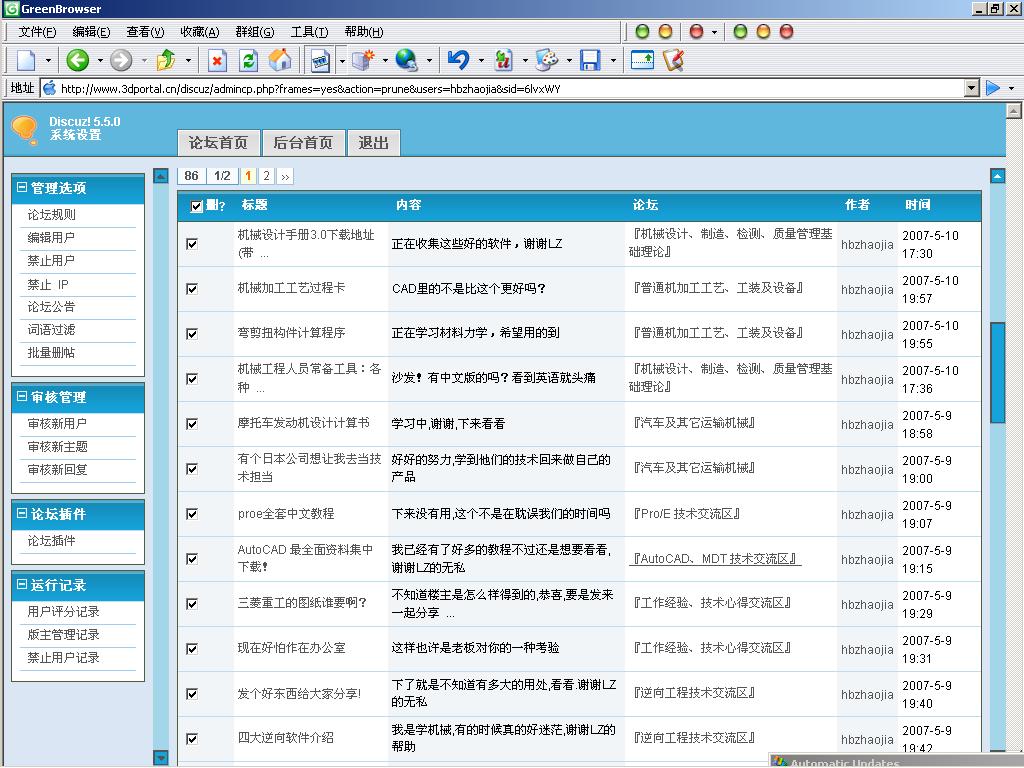1024x768 pixels.
Task: Open the 文件(F) menu
Action: 37,31
